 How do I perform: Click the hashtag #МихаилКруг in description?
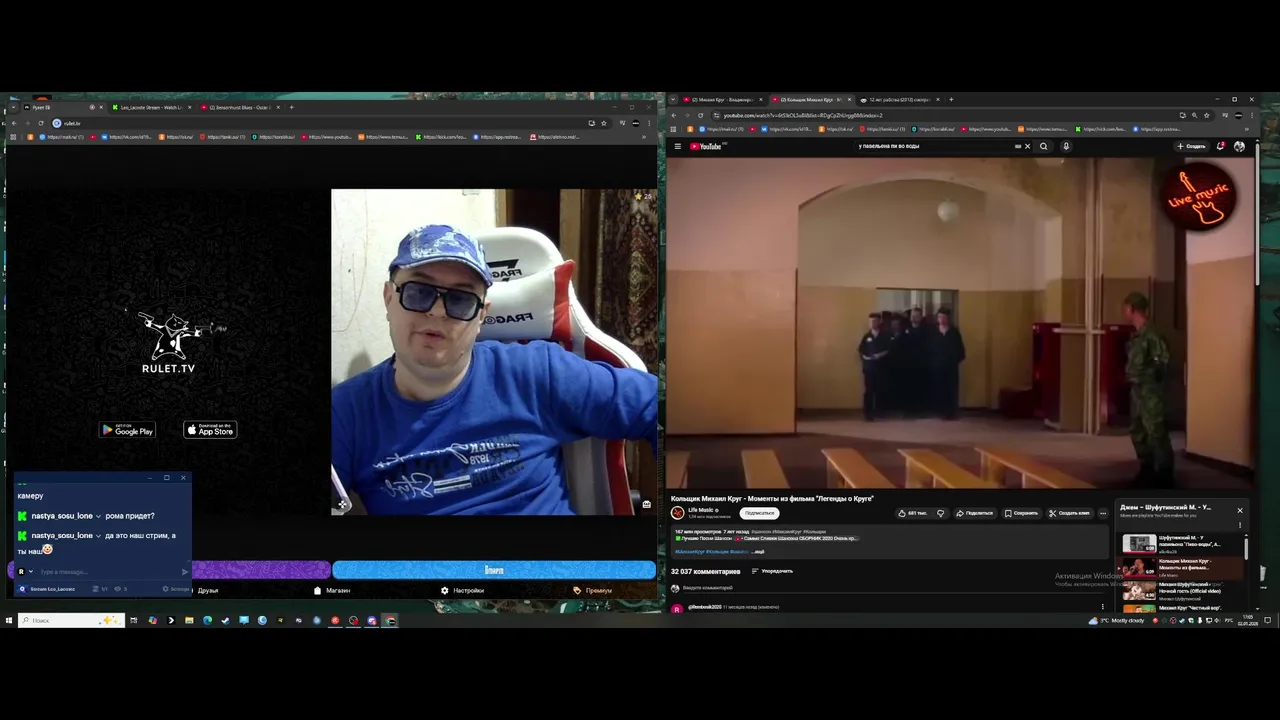tap(689, 552)
